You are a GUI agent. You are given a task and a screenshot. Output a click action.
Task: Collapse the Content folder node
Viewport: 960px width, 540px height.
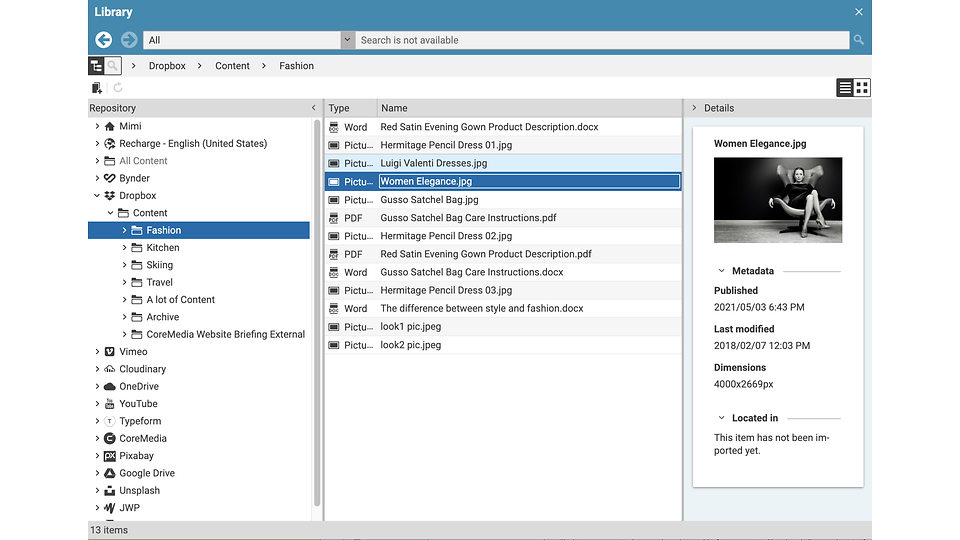click(x=110, y=212)
